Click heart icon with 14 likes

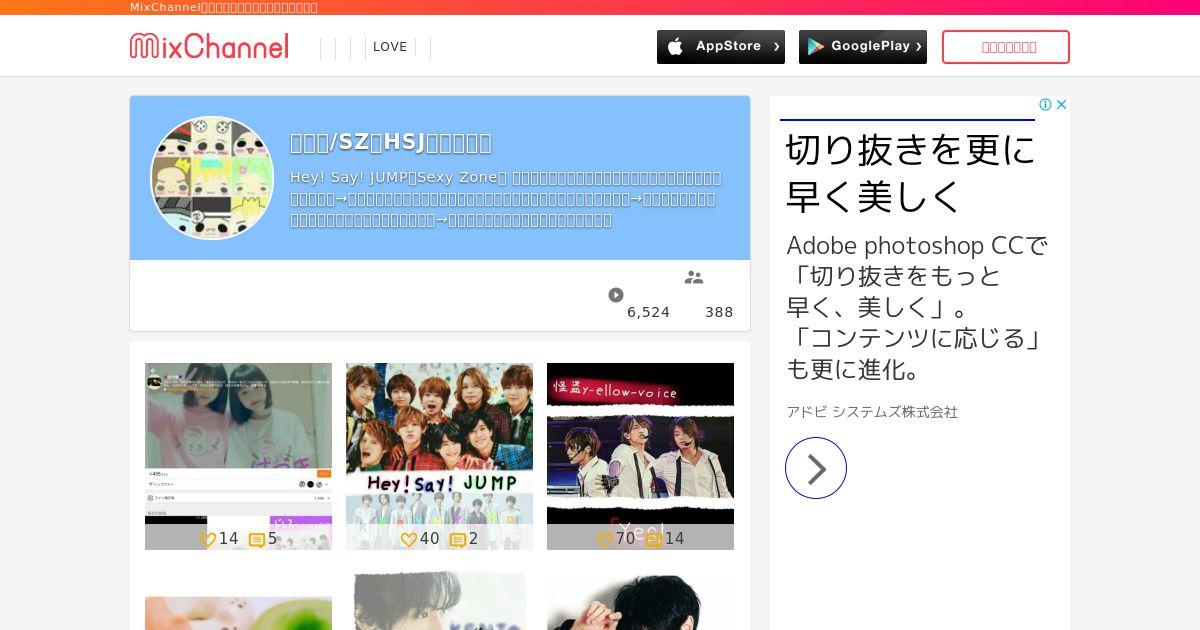click(x=207, y=539)
